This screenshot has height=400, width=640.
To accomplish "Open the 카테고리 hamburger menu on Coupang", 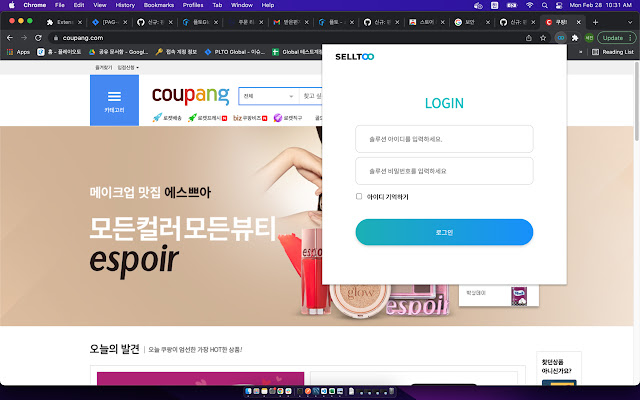I will pos(114,100).
